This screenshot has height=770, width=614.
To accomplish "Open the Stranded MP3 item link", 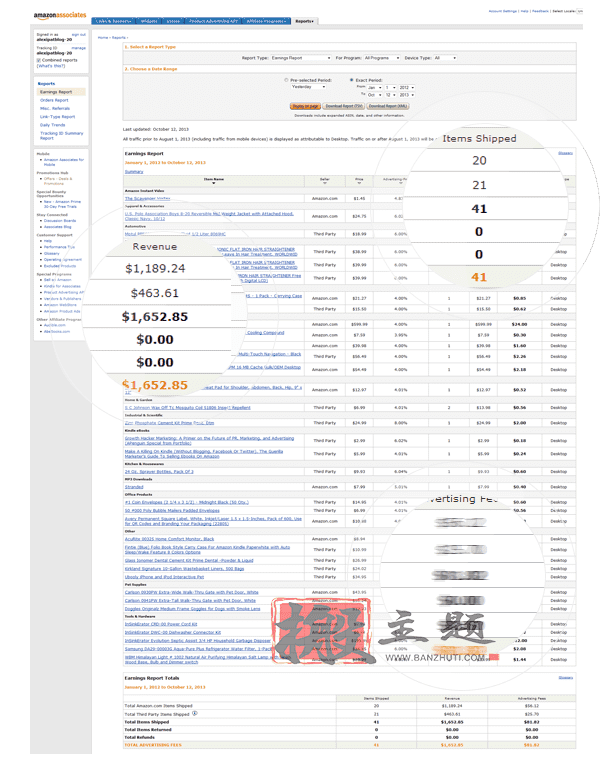I will (x=134, y=487).
